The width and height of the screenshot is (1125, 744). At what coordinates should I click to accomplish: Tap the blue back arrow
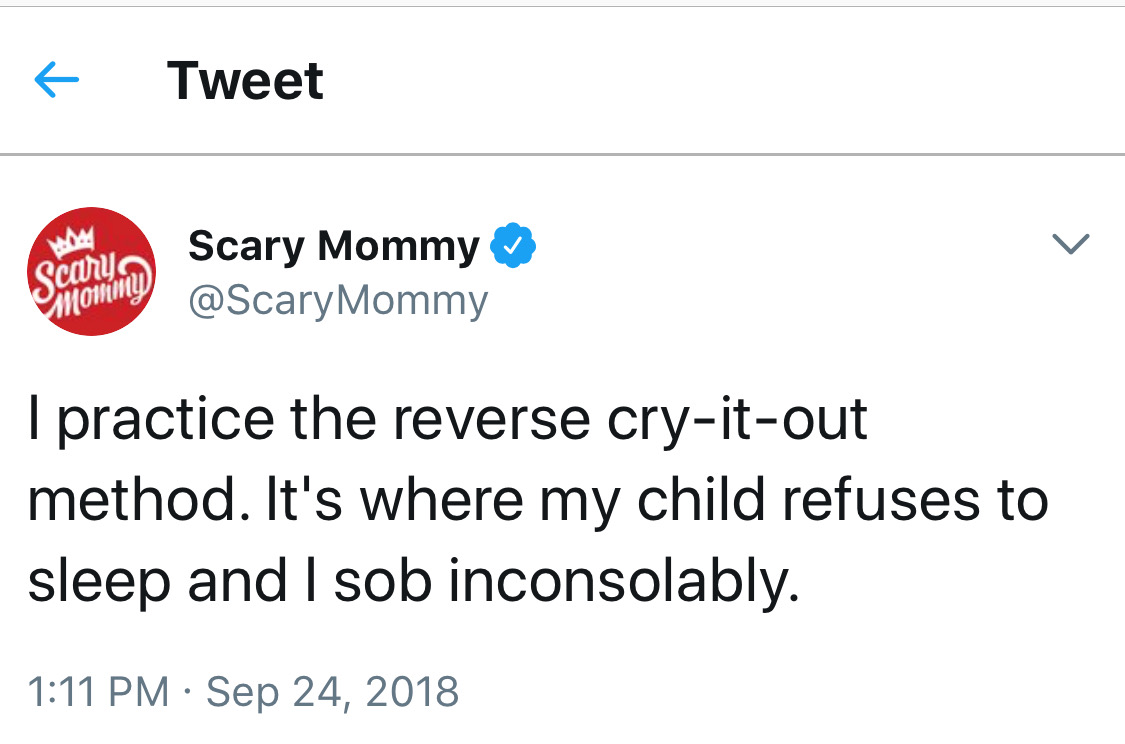click(x=56, y=81)
